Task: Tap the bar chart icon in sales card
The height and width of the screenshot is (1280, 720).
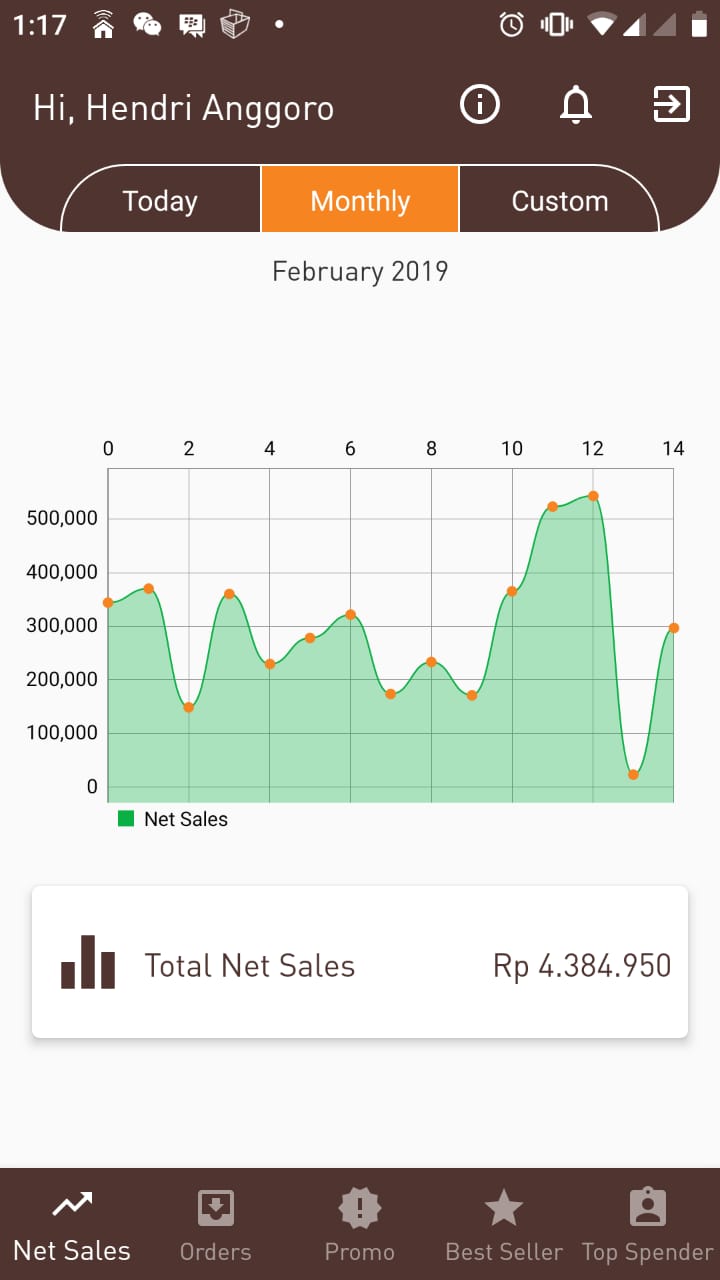Action: tap(88, 962)
